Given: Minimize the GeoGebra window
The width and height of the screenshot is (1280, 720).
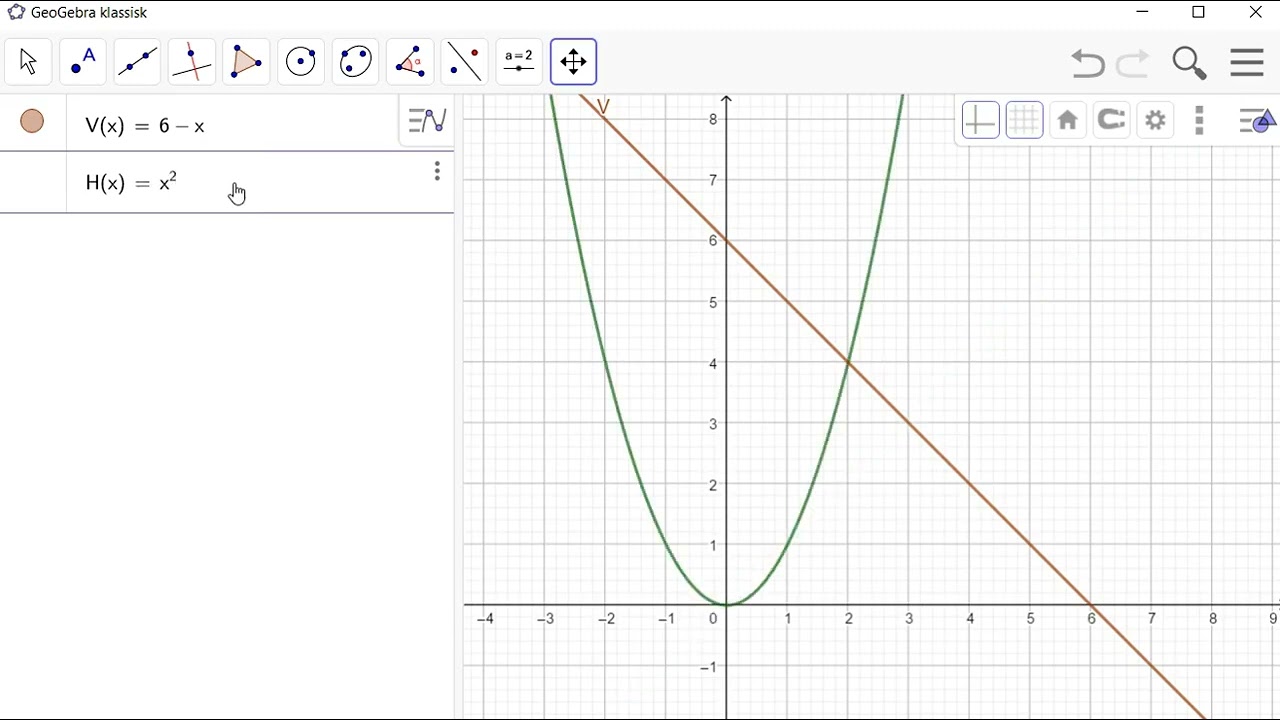Looking at the screenshot, I should point(1142,13).
